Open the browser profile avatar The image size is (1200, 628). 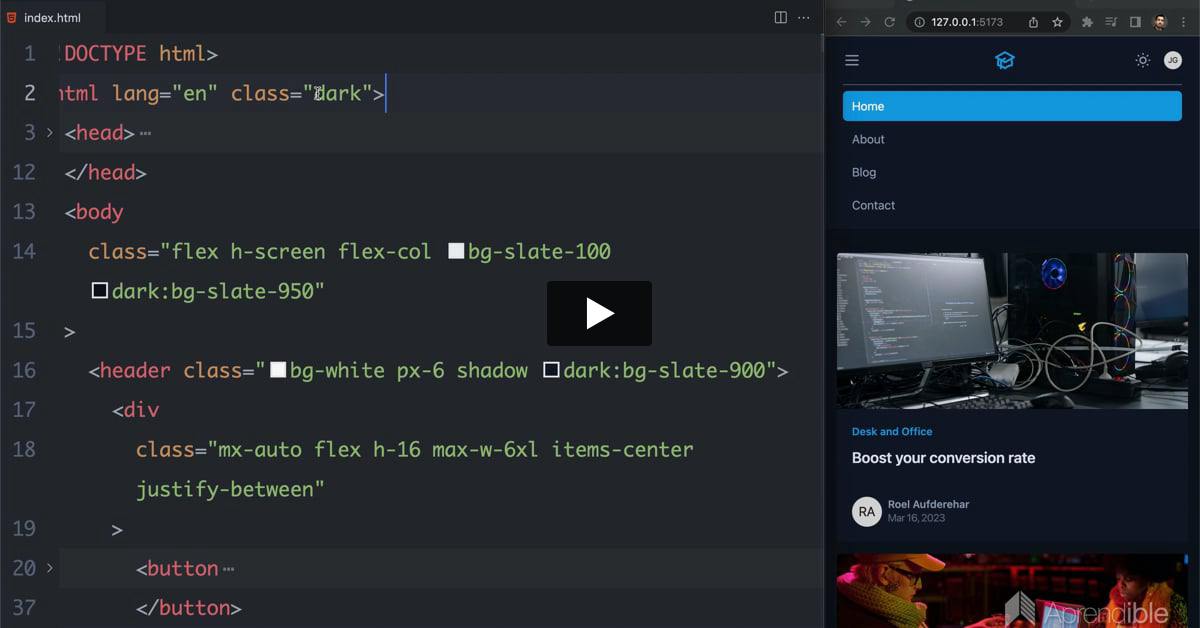(1160, 22)
